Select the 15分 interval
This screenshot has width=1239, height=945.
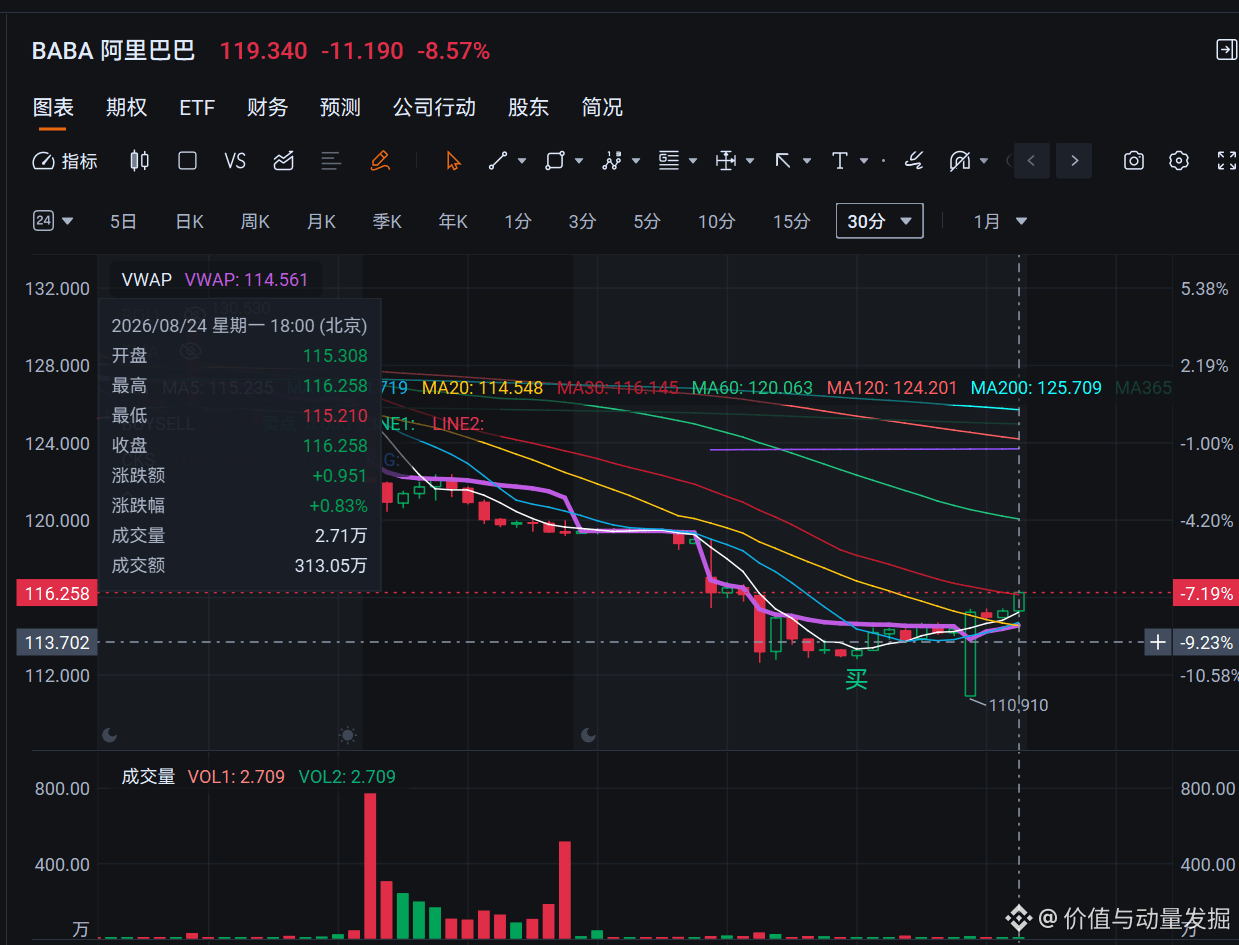tap(791, 222)
